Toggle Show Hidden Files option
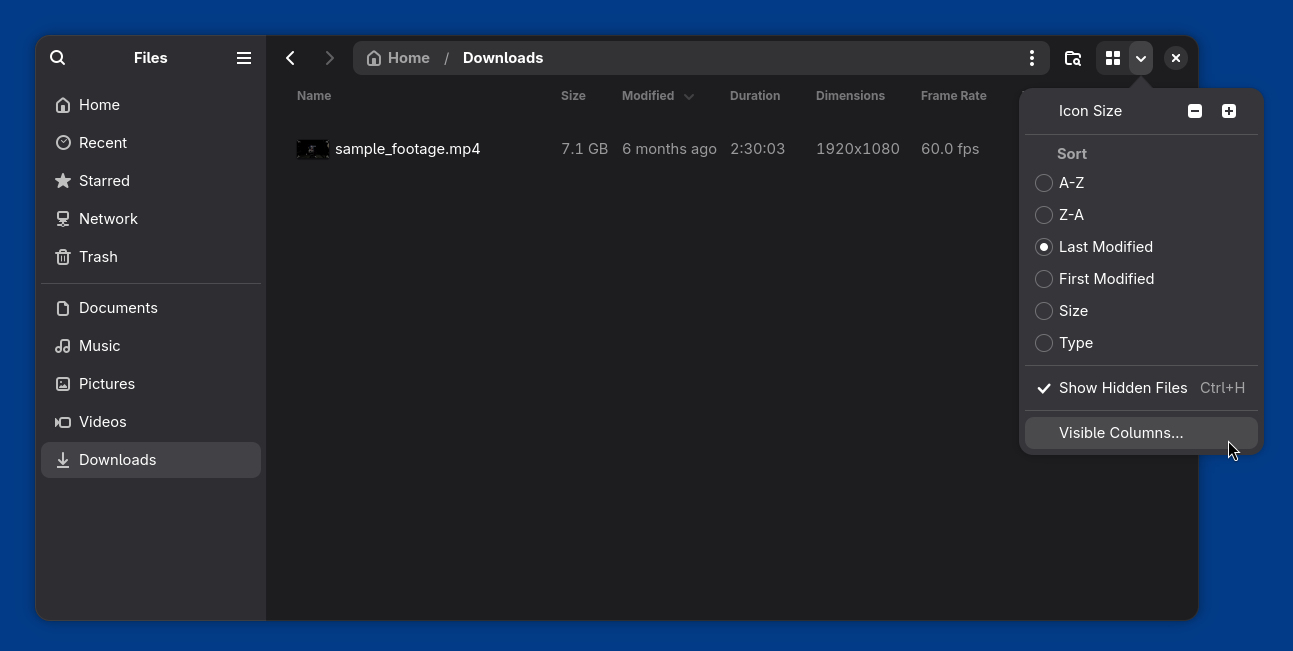Viewport: 1293px width, 651px height. 1122,388
